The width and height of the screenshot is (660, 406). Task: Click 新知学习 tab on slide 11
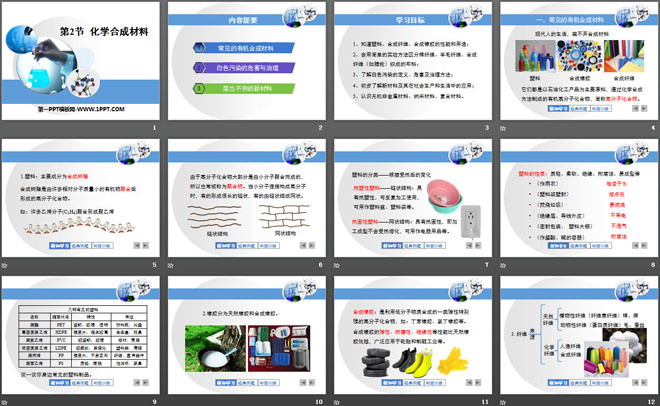[x=391, y=383]
